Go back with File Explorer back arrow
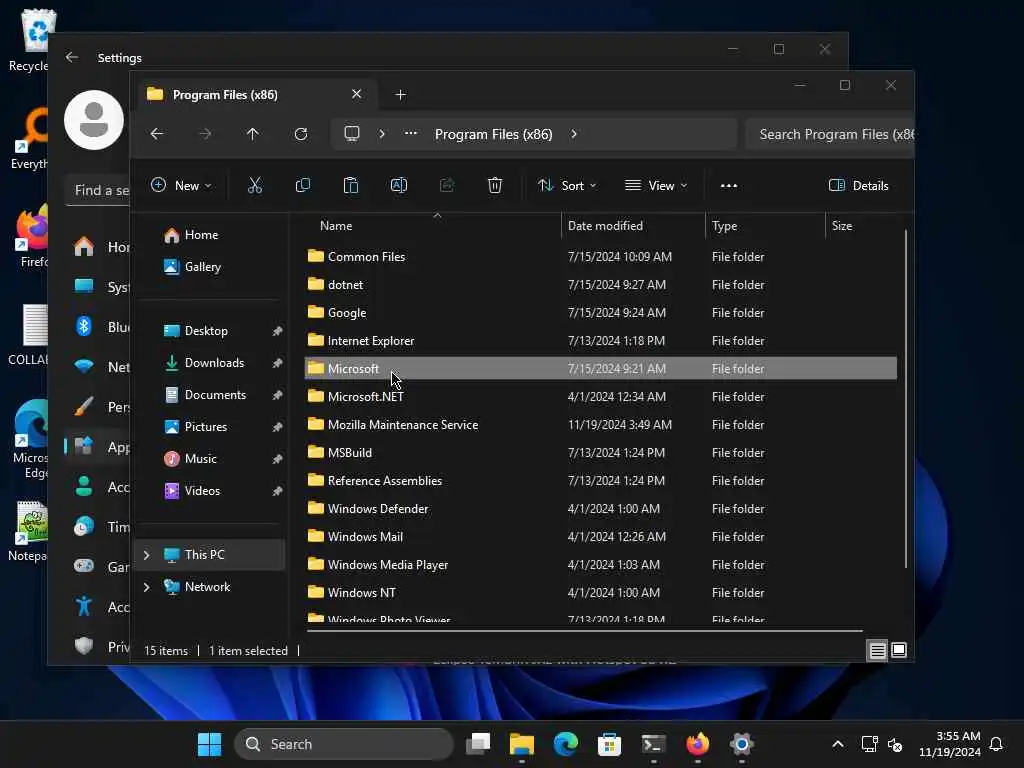The image size is (1024, 768). pos(157,134)
